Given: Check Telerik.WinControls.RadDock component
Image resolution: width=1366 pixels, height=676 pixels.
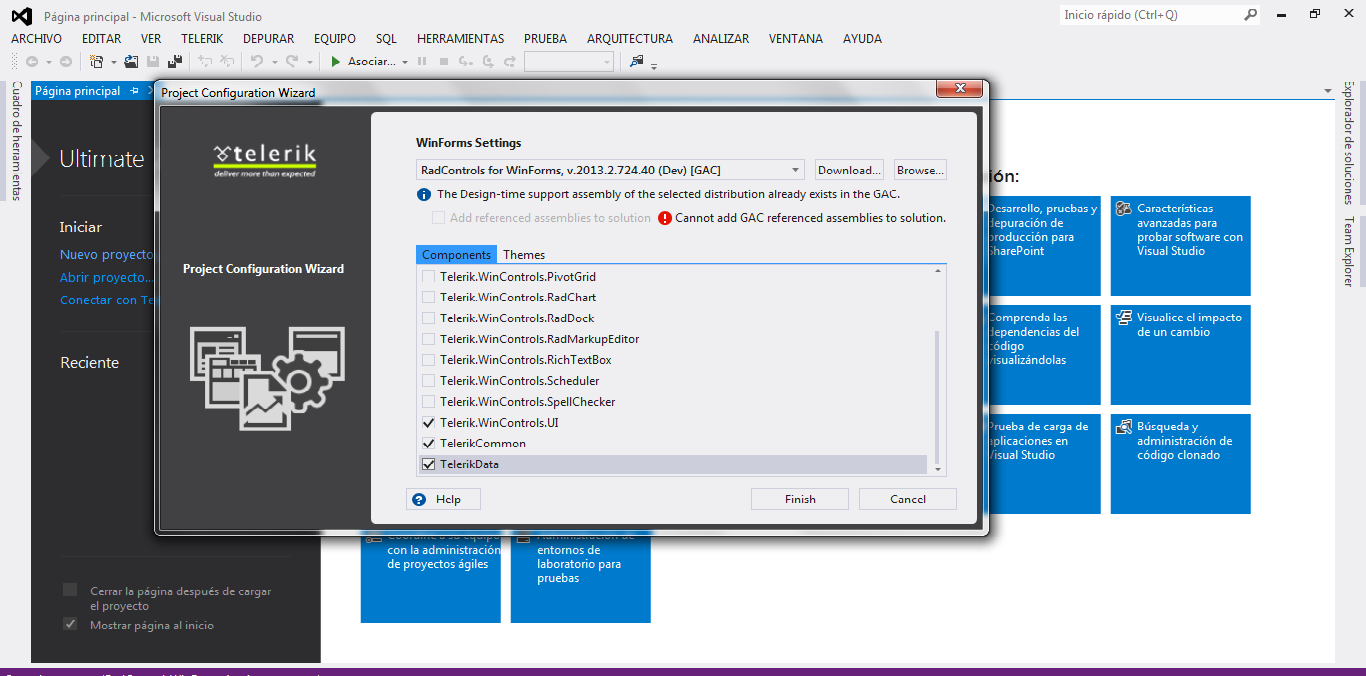Looking at the screenshot, I should (429, 318).
